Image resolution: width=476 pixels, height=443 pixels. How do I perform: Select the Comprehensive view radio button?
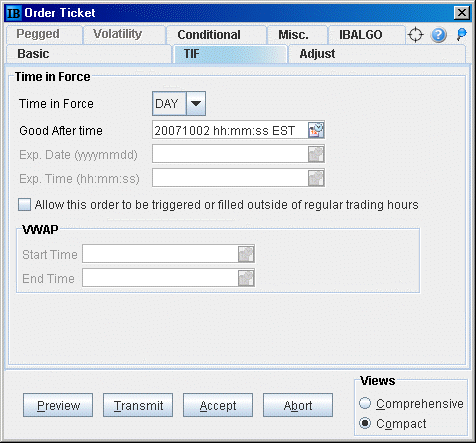(x=365, y=403)
